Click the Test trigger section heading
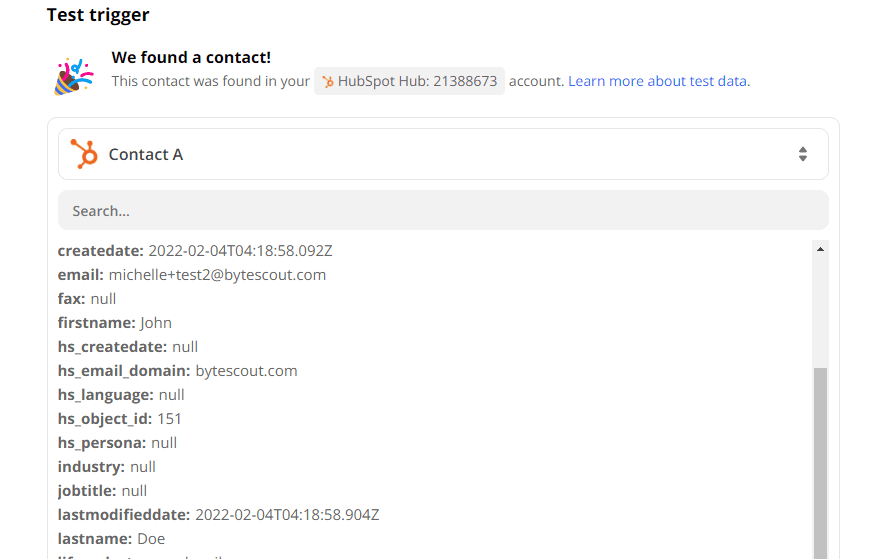The image size is (887, 559). (x=98, y=15)
